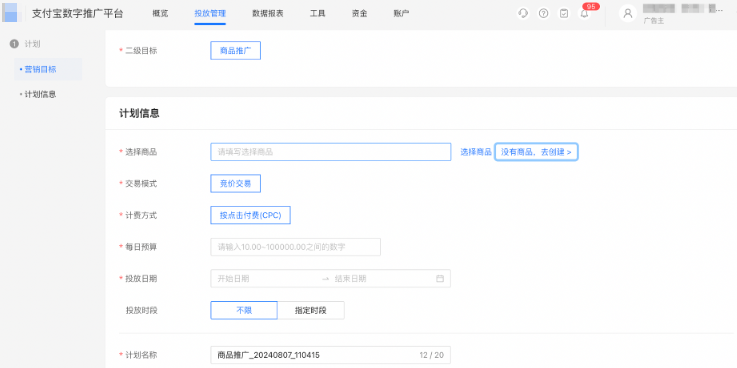Open the task checklist icon
The width and height of the screenshot is (737, 368).
pyautogui.click(x=564, y=13)
